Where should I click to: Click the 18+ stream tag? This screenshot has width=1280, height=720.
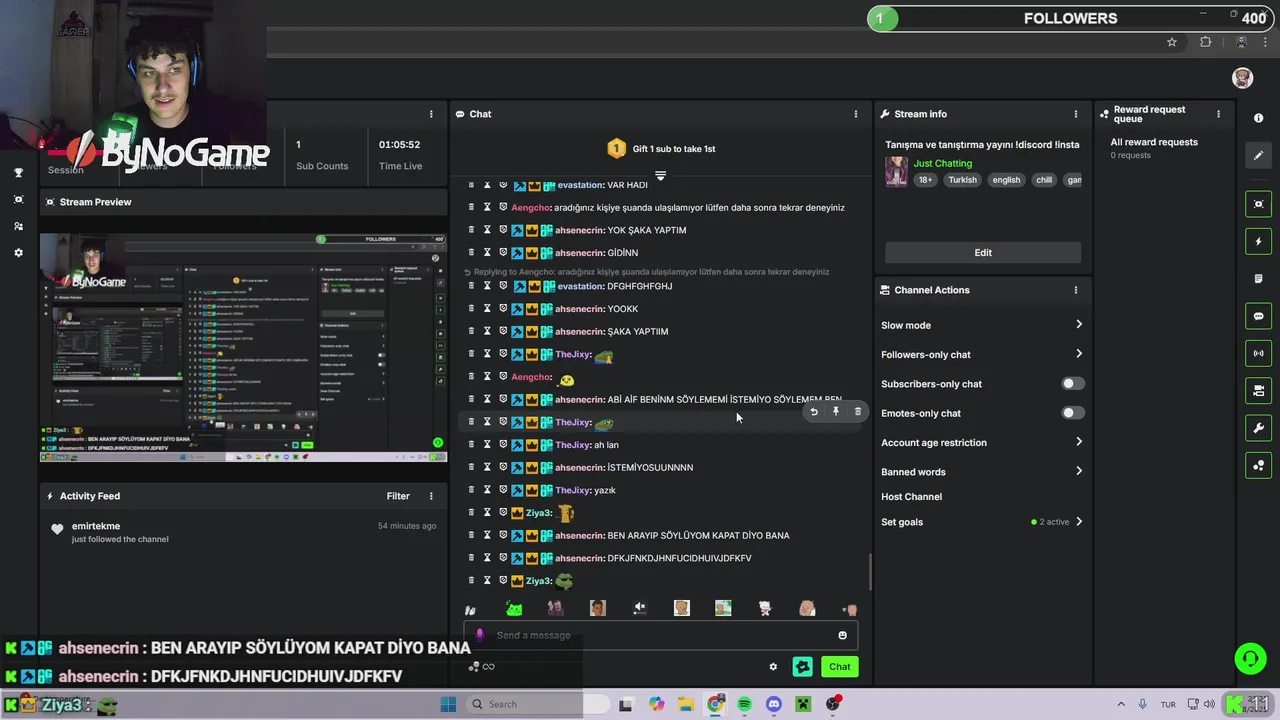click(x=925, y=180)
